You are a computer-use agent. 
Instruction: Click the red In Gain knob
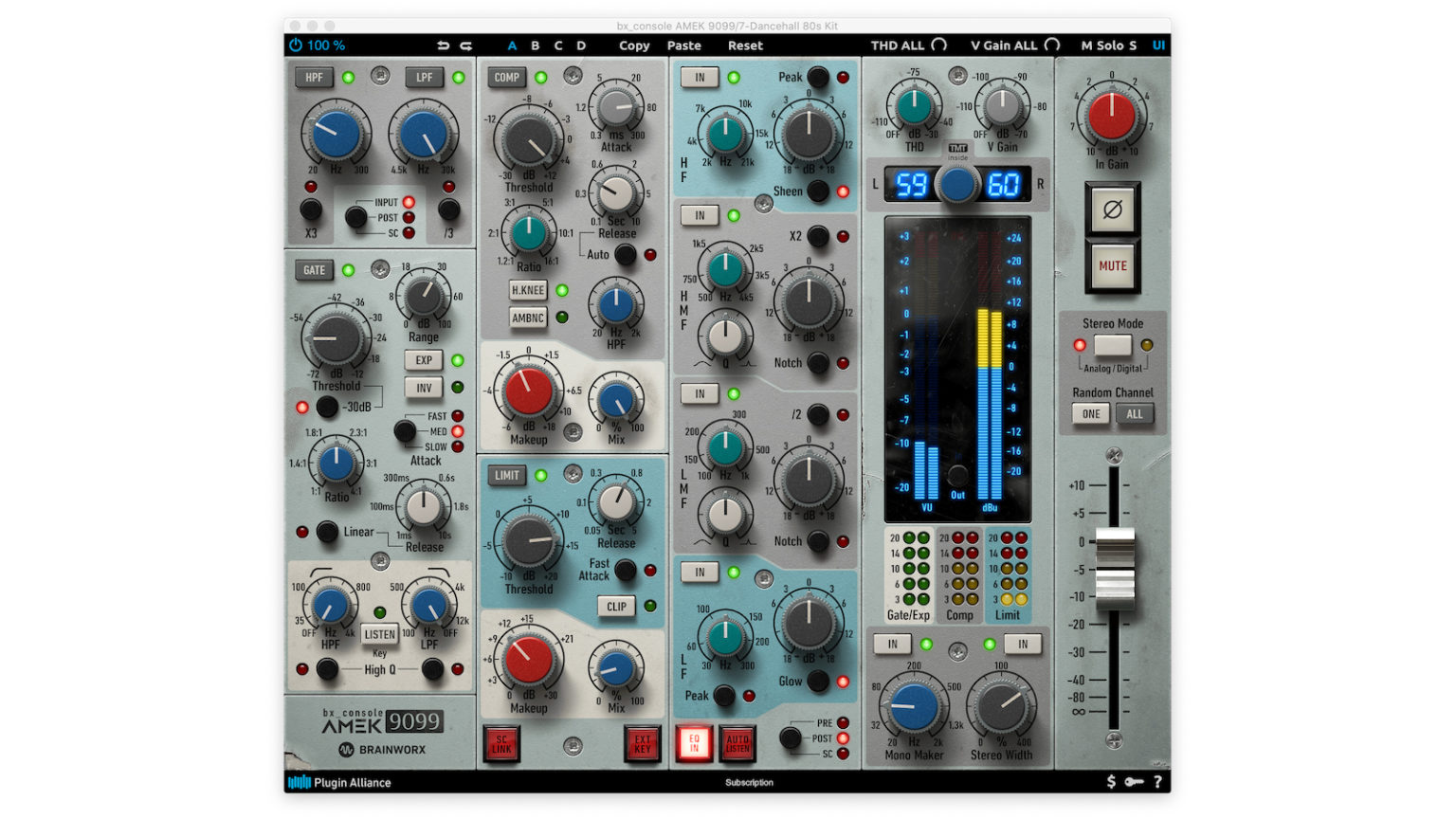click(x=1111, y=117)
